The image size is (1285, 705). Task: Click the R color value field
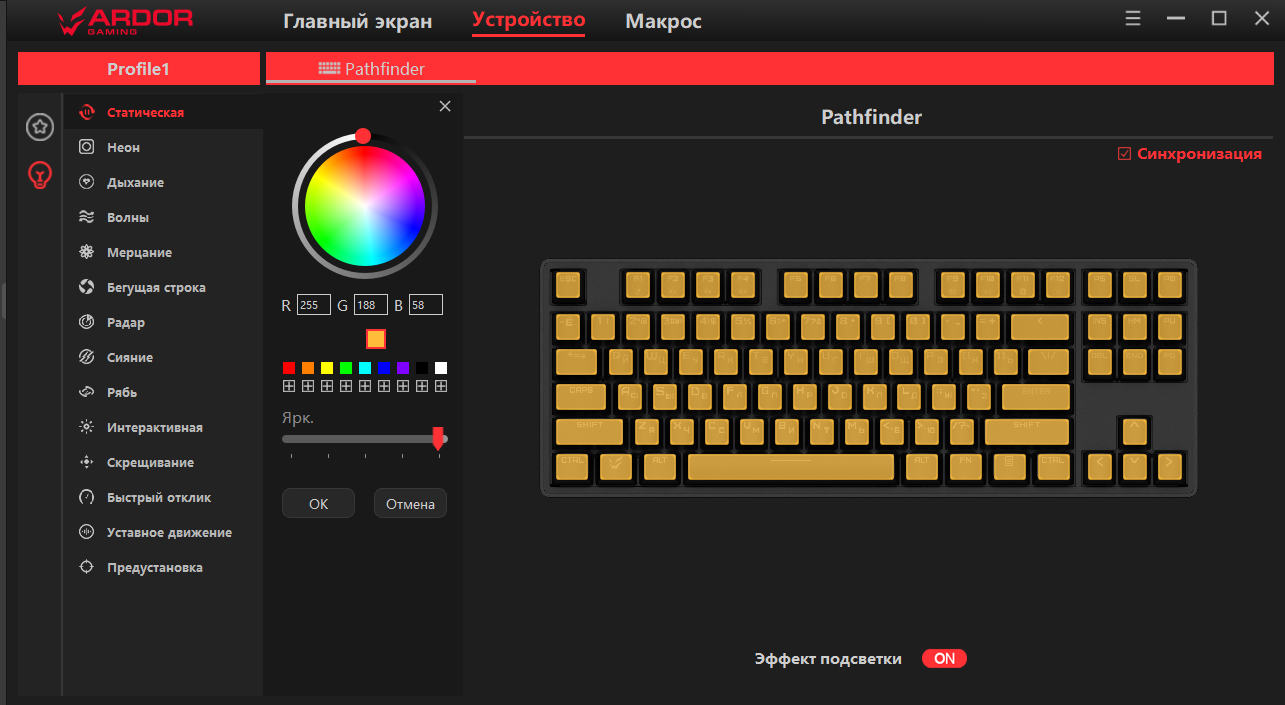click(313, 305)
